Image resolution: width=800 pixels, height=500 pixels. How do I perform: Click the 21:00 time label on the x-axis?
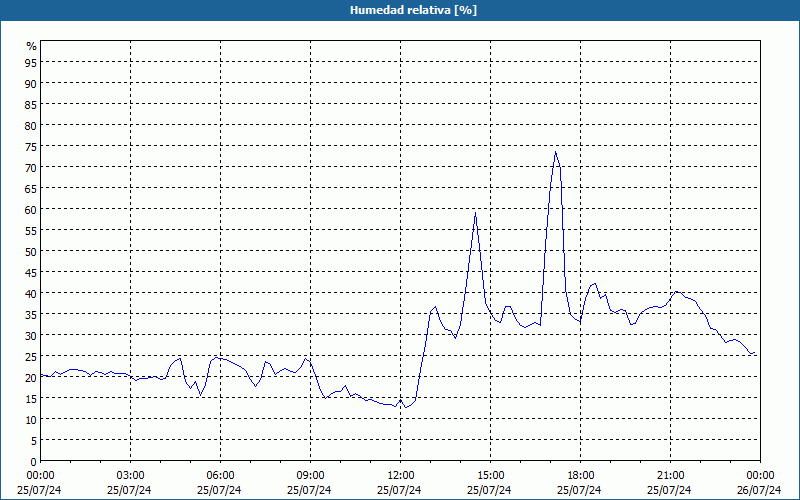(670, 476)
